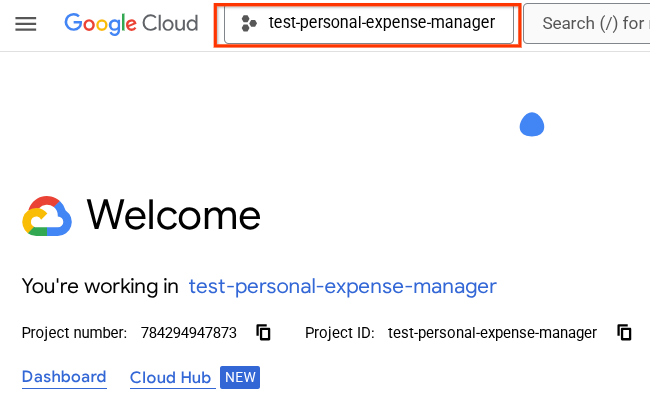
Task: Open the main navigation hamburger menu
Action: (x=26, y=24)
